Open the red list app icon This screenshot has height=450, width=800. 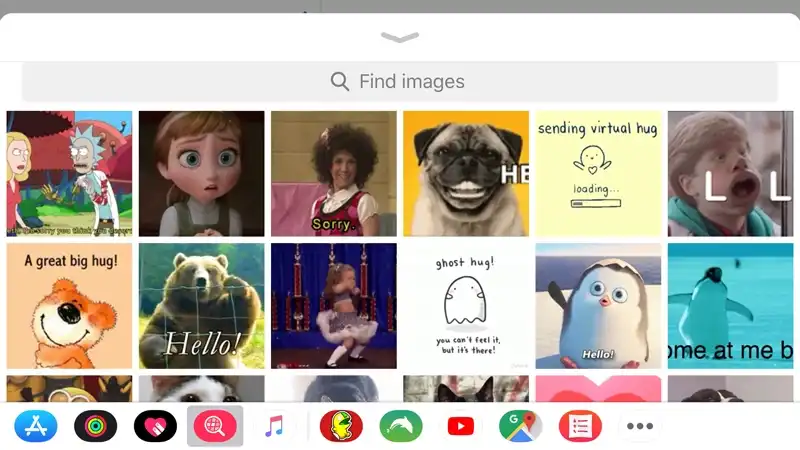click(580, 426)
